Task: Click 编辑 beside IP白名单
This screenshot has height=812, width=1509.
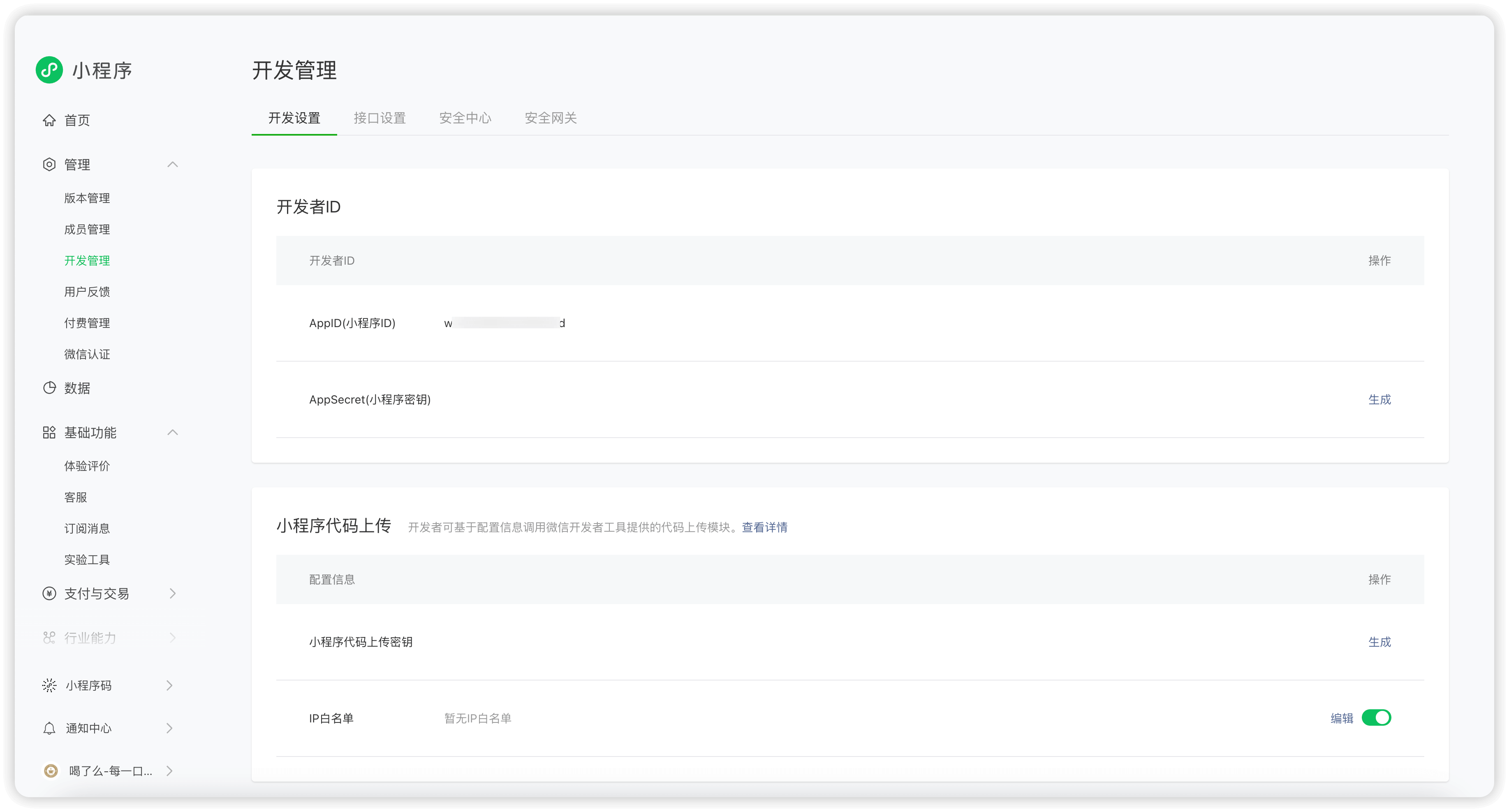Action: pyautogui.click(x=1342, y=717)
